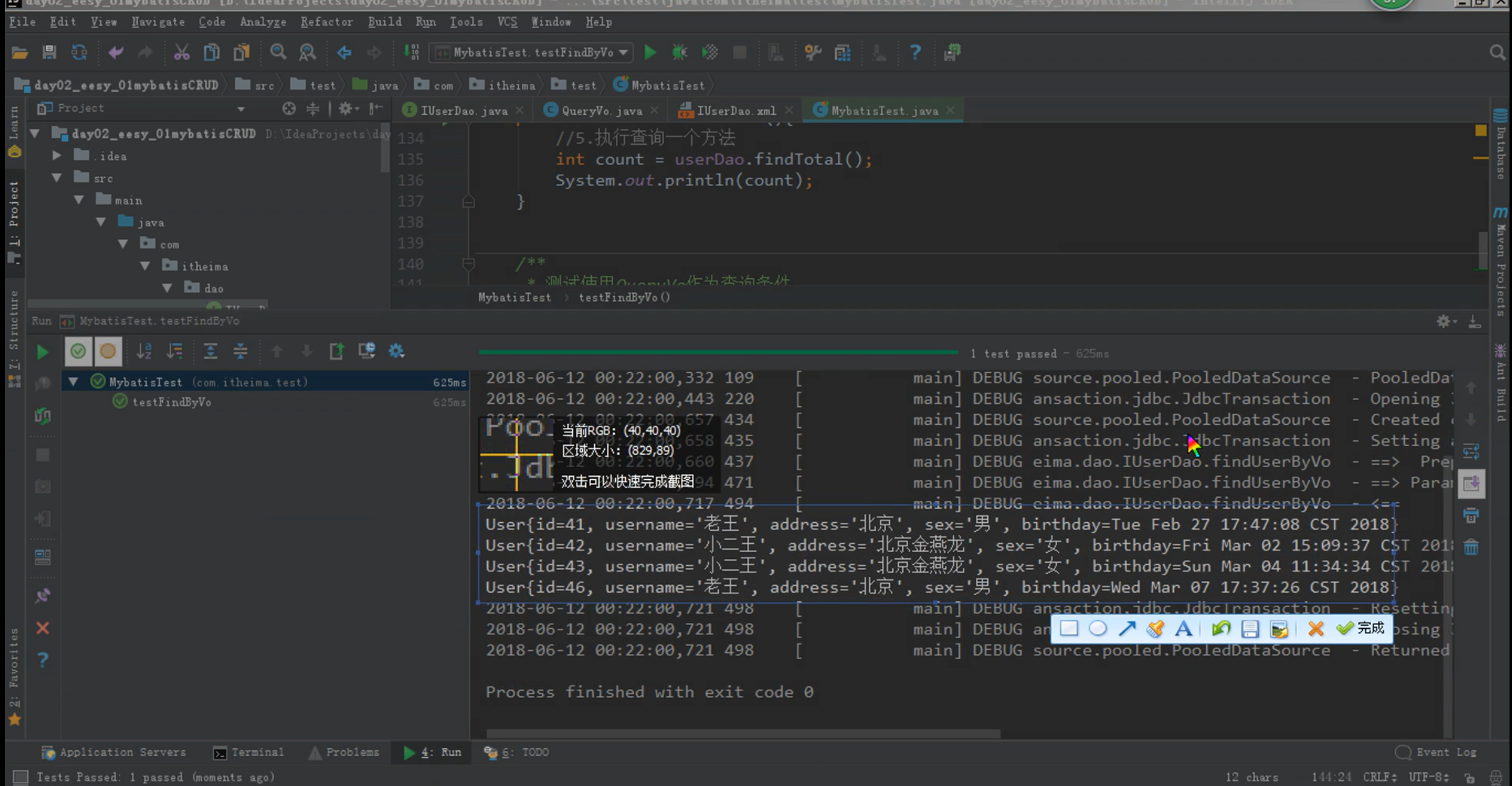
Task: Open MybatisTest.testFindByVo run configuration dropdown
Action: [531, 52]
